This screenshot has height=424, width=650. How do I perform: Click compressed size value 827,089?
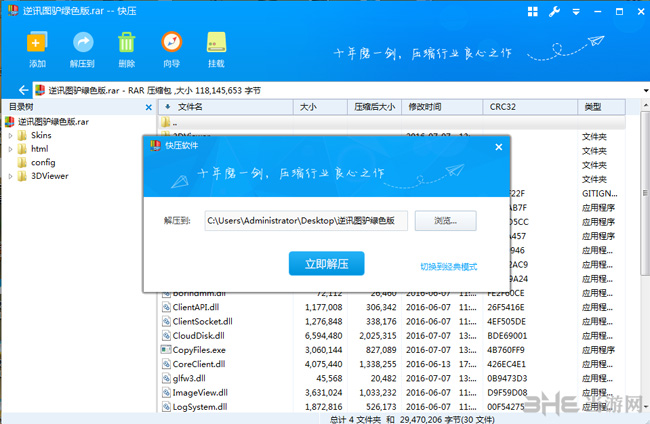coord(381,350)
